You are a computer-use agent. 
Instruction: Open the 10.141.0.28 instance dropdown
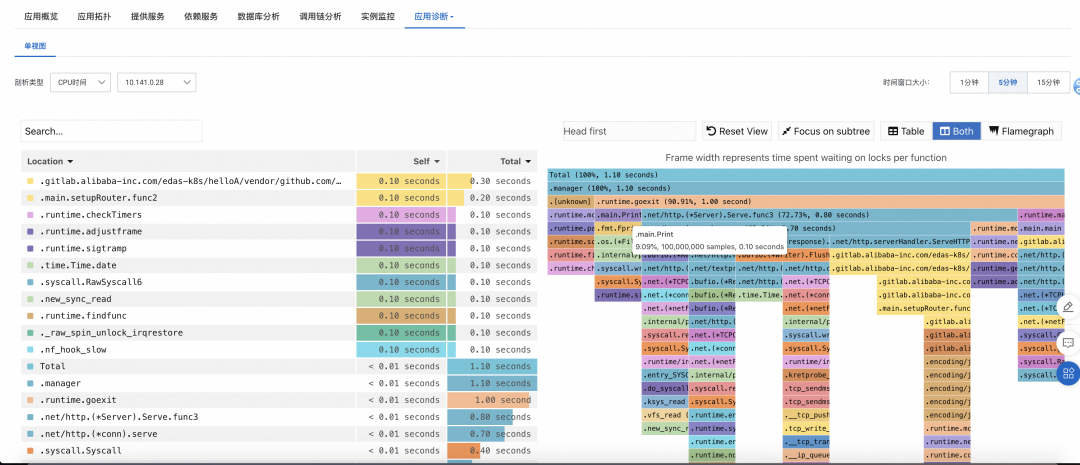[x=156, y=83]
